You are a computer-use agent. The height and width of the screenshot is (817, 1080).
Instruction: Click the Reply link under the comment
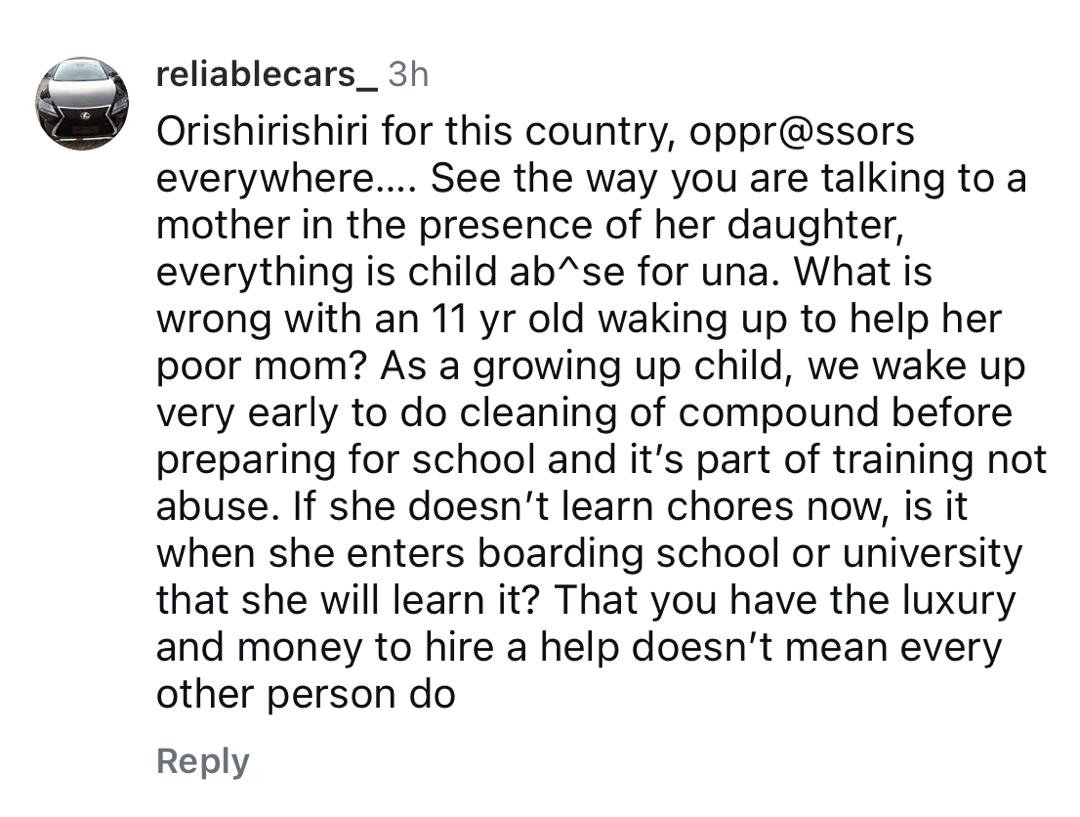(x=202, y=761)
